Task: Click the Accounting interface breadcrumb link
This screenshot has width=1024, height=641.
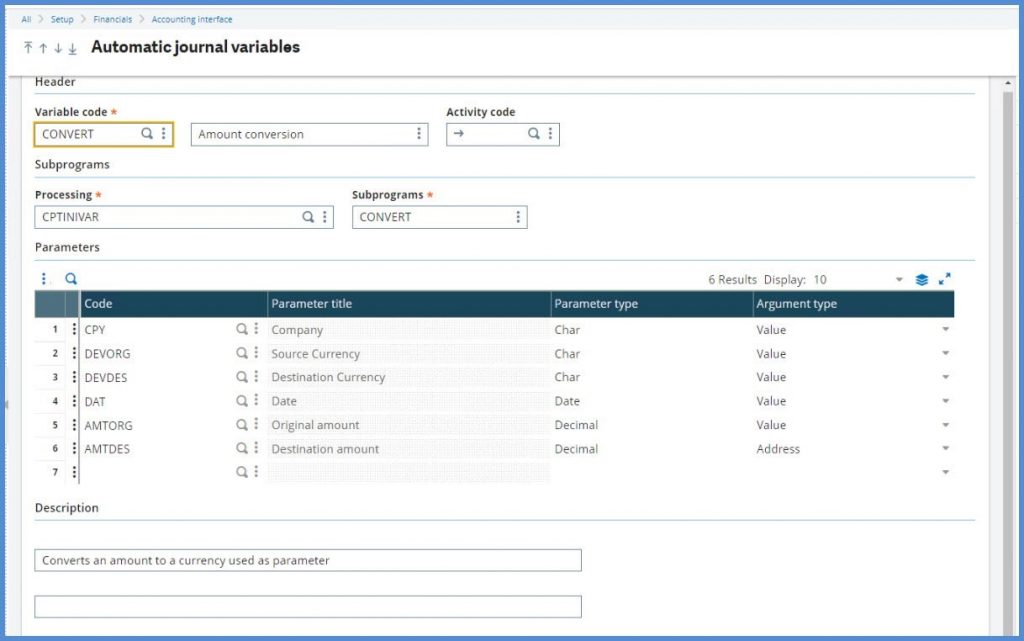Action: pos(190,19)
